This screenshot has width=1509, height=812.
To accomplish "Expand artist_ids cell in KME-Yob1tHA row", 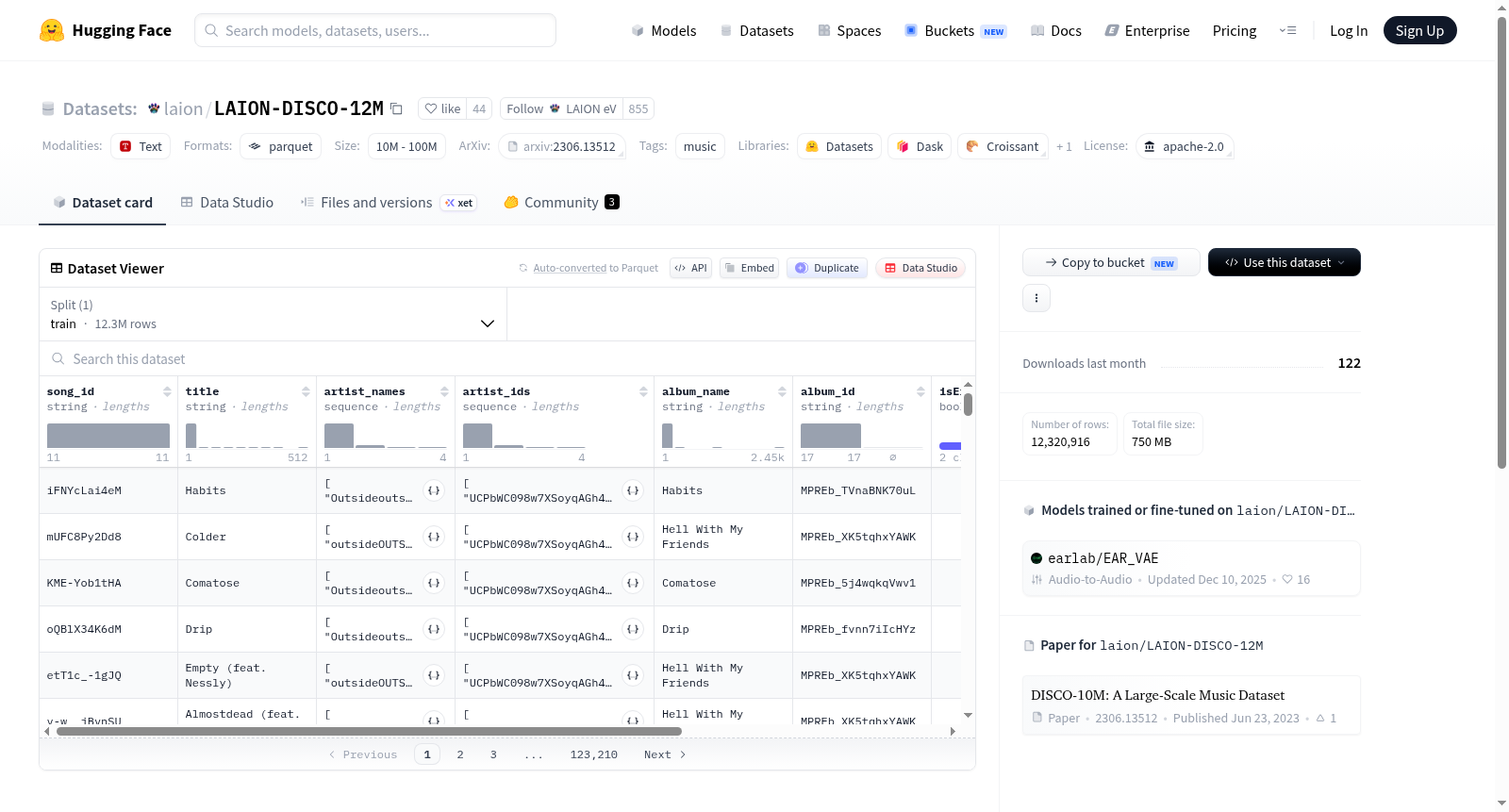I will (633, 583).
